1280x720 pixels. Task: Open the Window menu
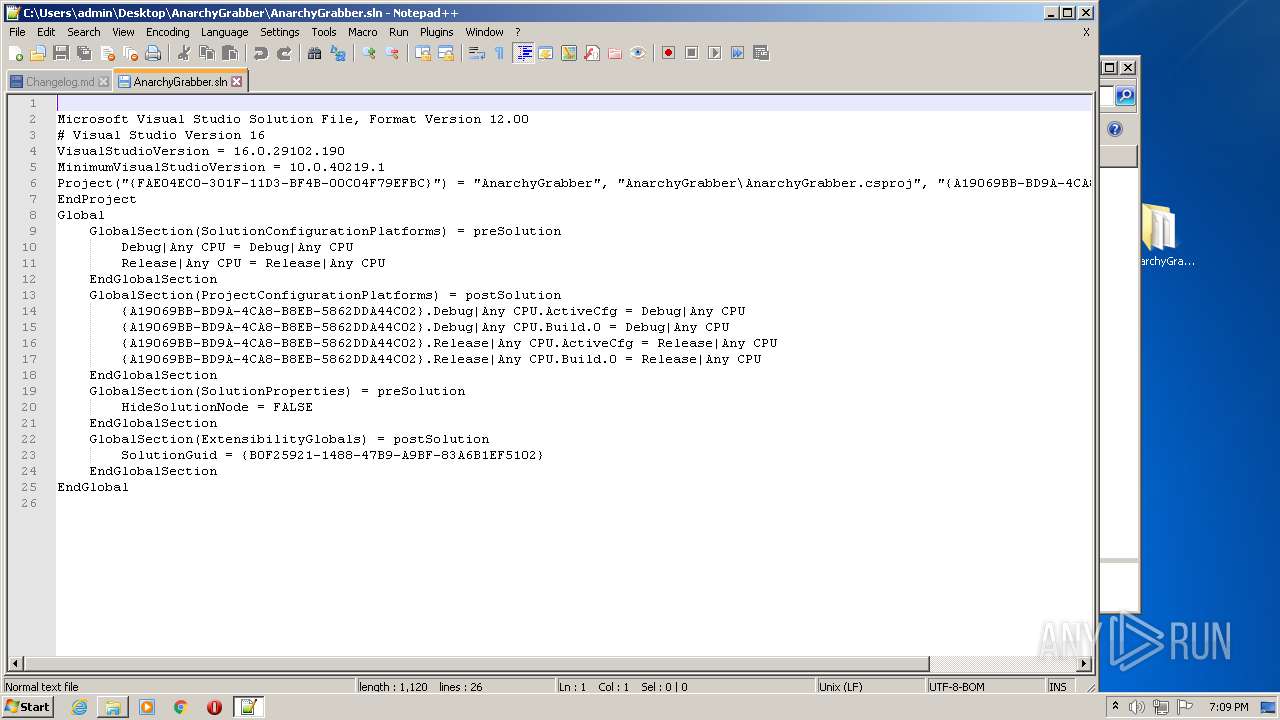(x=485, y=32)
